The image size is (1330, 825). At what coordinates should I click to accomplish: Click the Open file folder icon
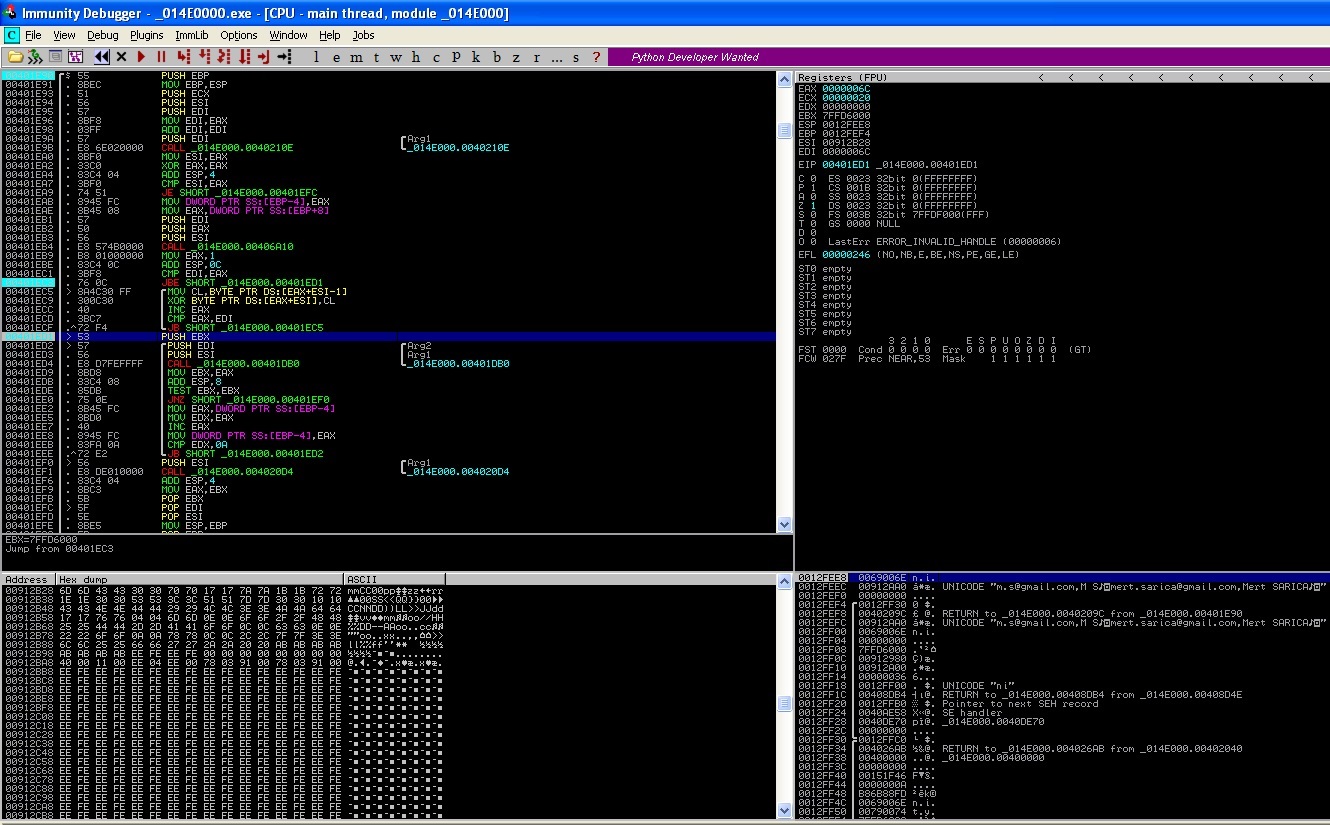point(16,57)
